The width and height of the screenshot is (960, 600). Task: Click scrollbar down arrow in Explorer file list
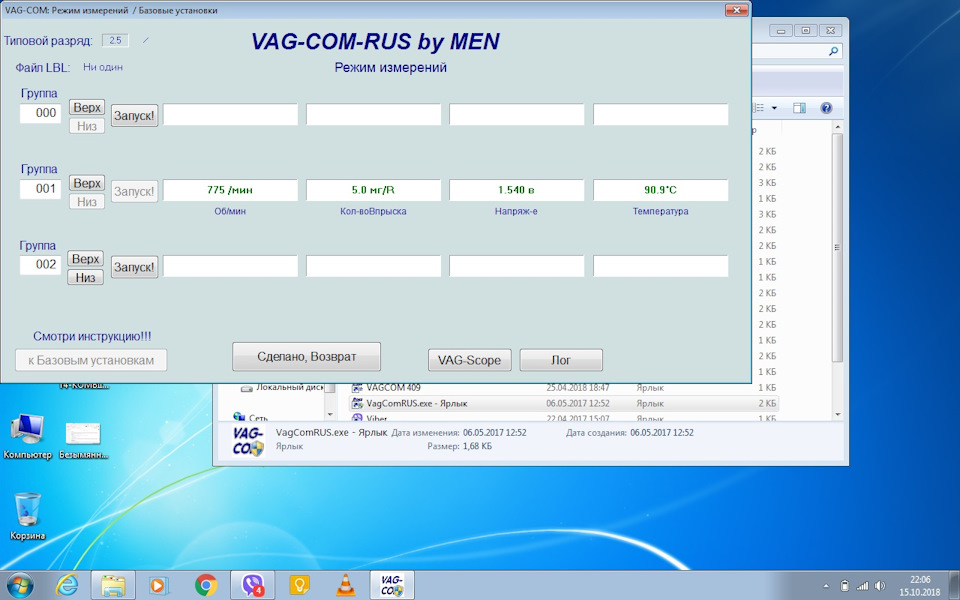pos(838,414)
